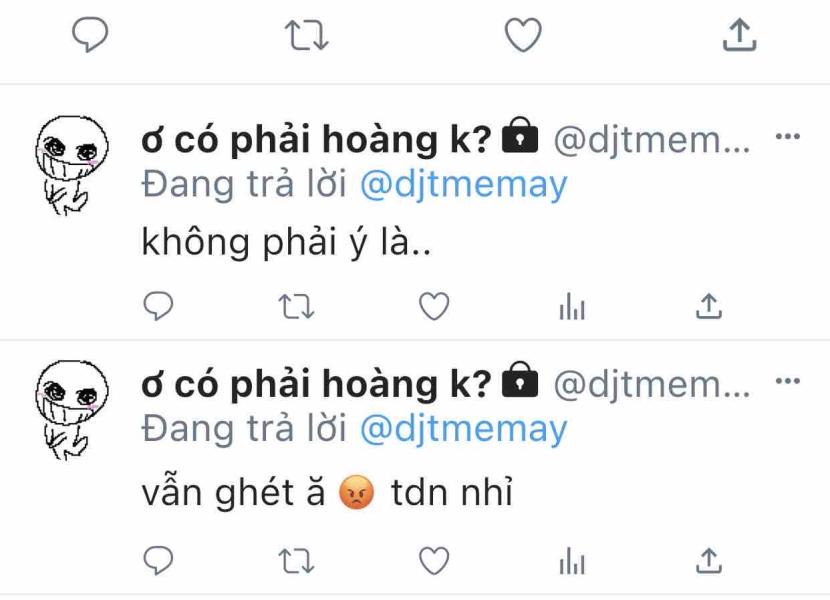This screenshot has height=600, width=830.
Task: View analytics of 'vẫn ghét ă' tweet
Action: (572, 561)
